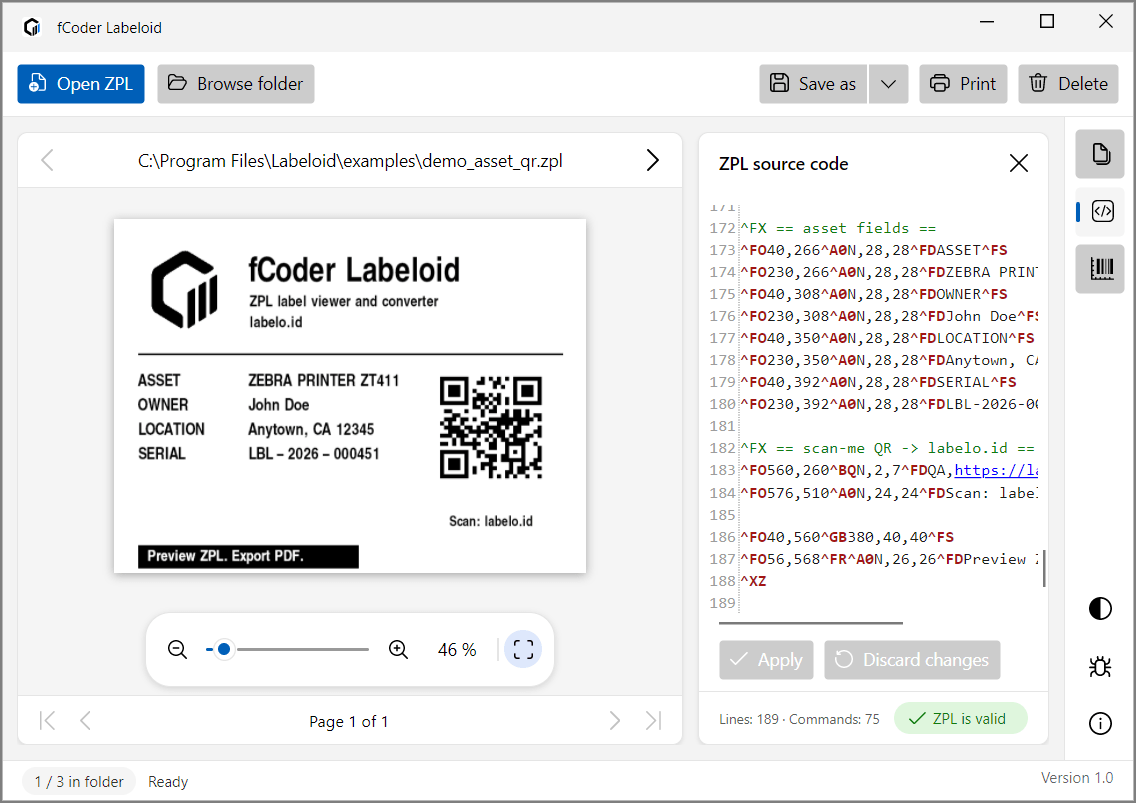Click 'Lines: 189 · Commands: 75' text
This screenshot has width=1136, height=803.
[x=799, y=719]
